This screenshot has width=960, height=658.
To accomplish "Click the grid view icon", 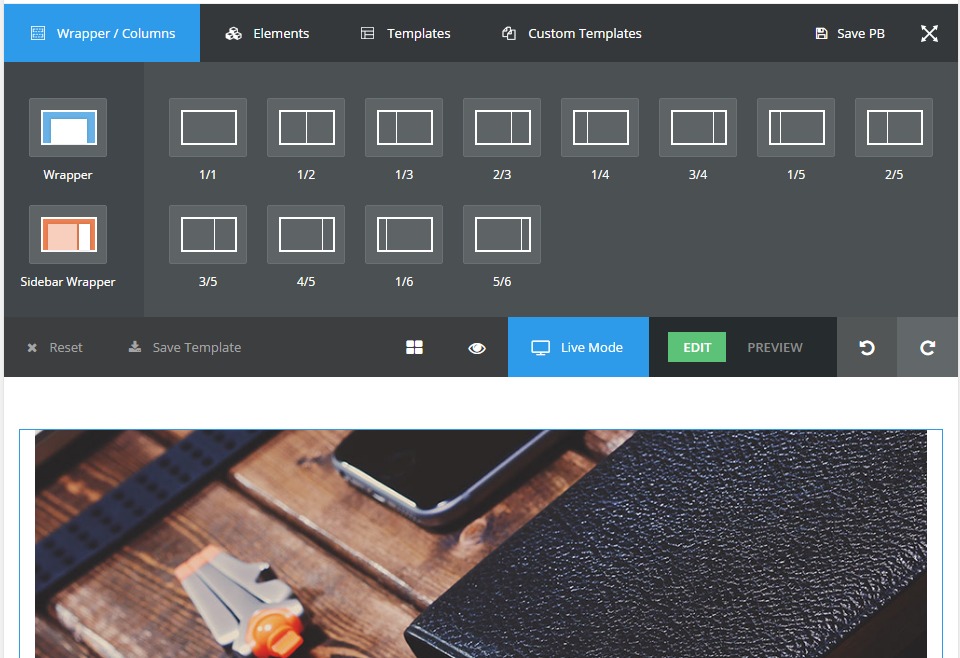I will [x=414, y=347].
